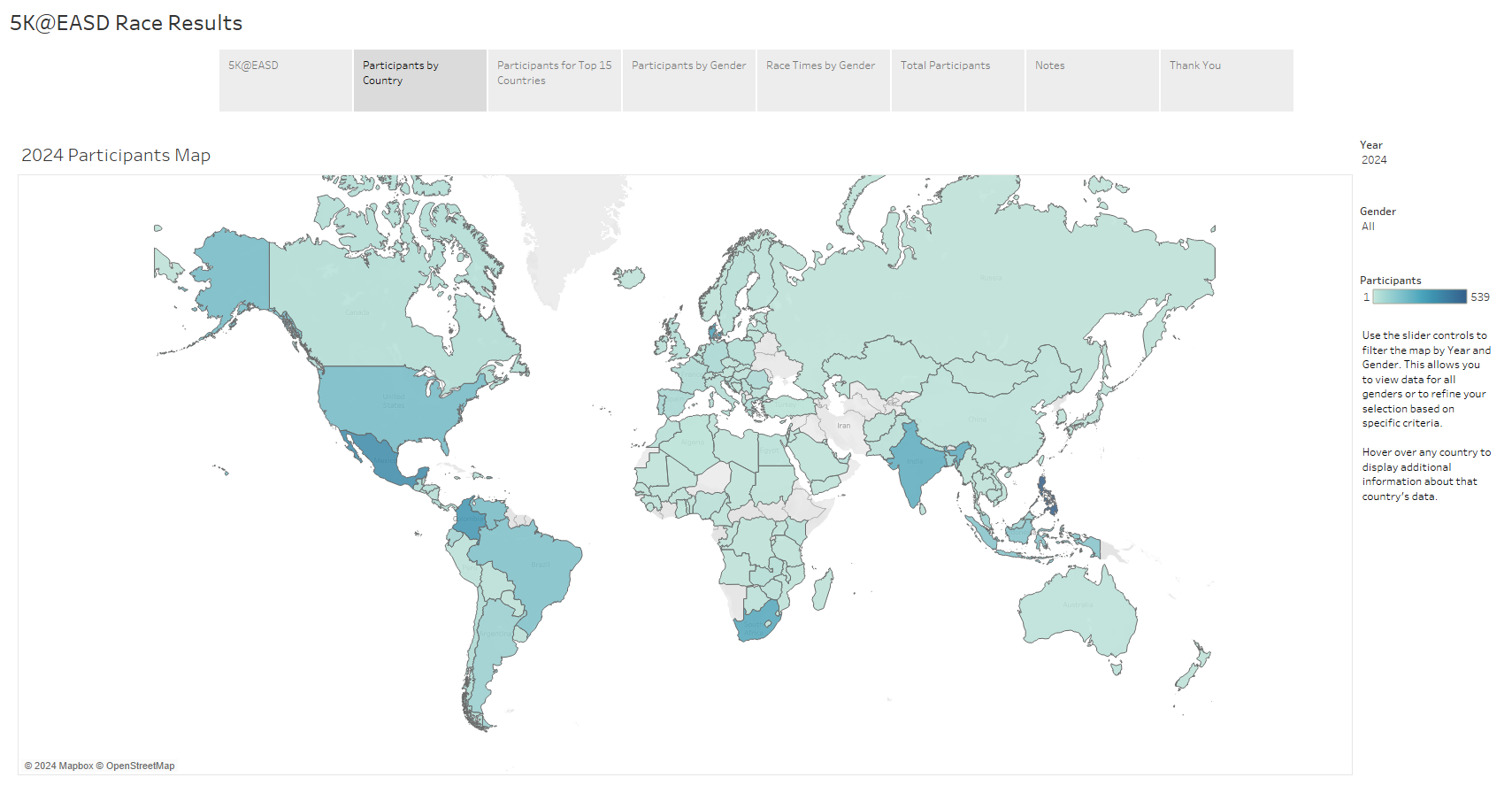Switch to Participants for Top 15 Countries
Screen dimensions: 1512x793
[554, 80]
